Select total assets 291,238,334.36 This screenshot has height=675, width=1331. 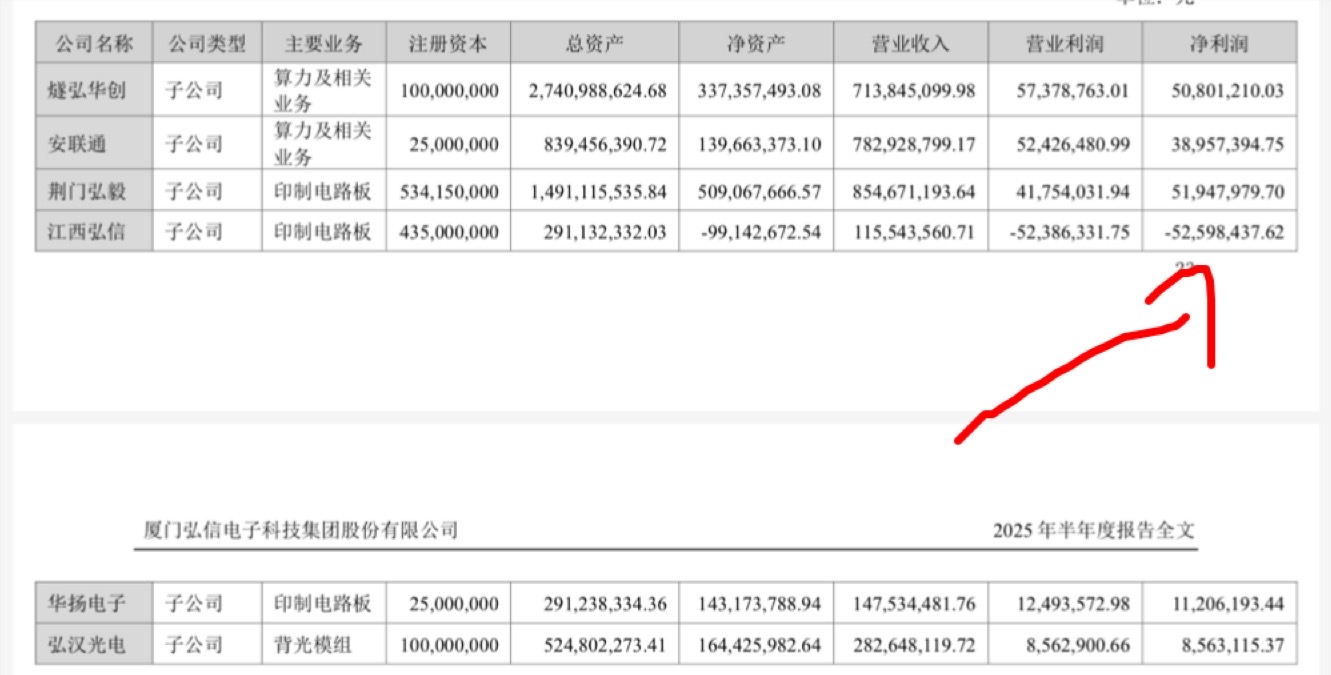coord(603,603)
